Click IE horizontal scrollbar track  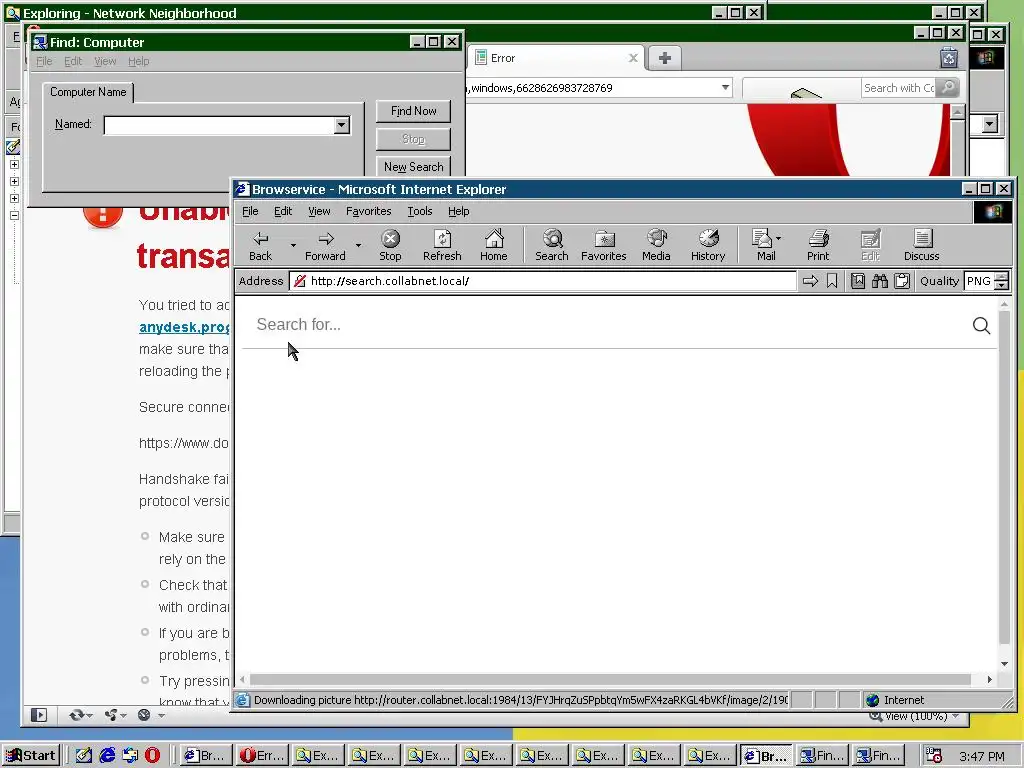click(x=618, y=679)
